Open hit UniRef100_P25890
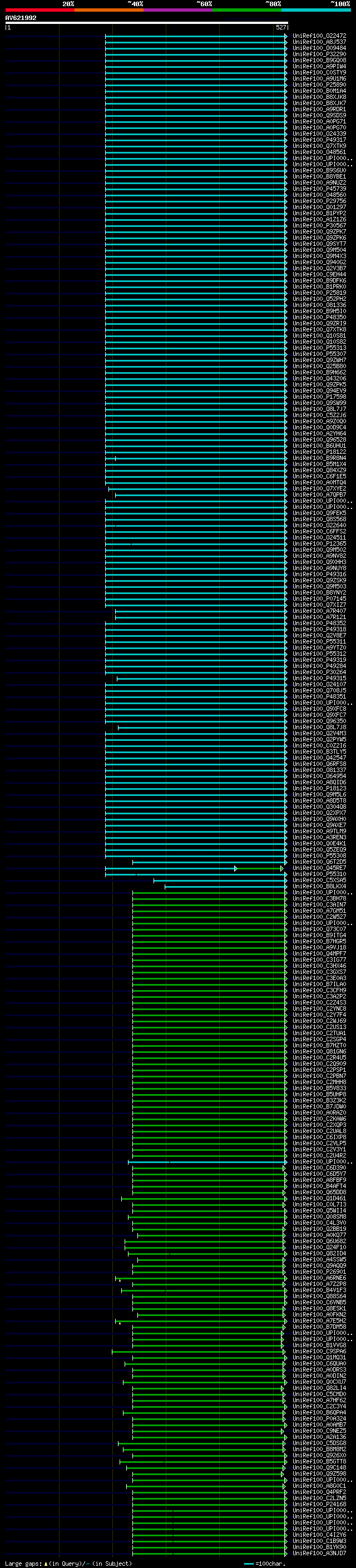Screen dimensions: 356x1568 click(319, 85)
